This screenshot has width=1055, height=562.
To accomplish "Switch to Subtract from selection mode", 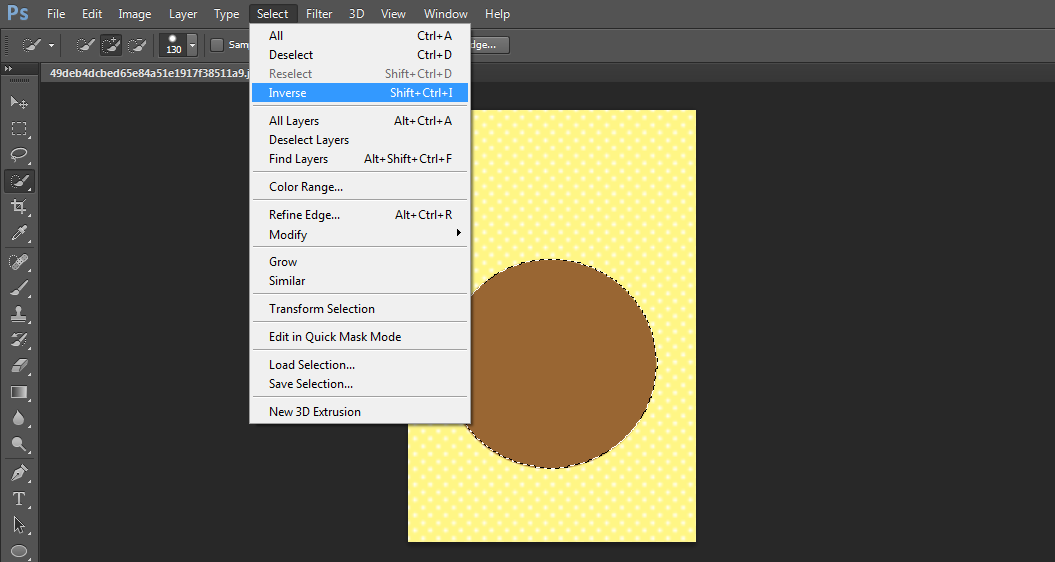I will coord(137,45).
